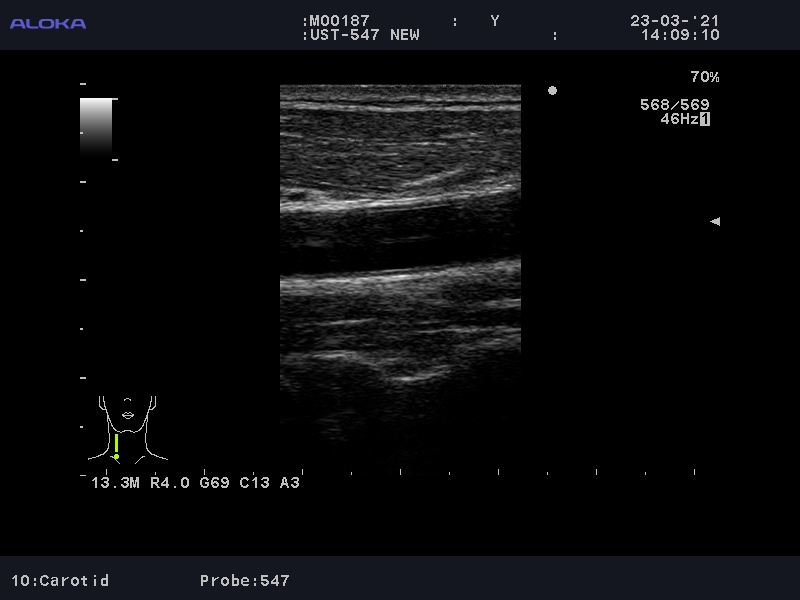The image size is (800, 600).
Task: Click the C13 contrast value
Action: [x=254, y=483]
